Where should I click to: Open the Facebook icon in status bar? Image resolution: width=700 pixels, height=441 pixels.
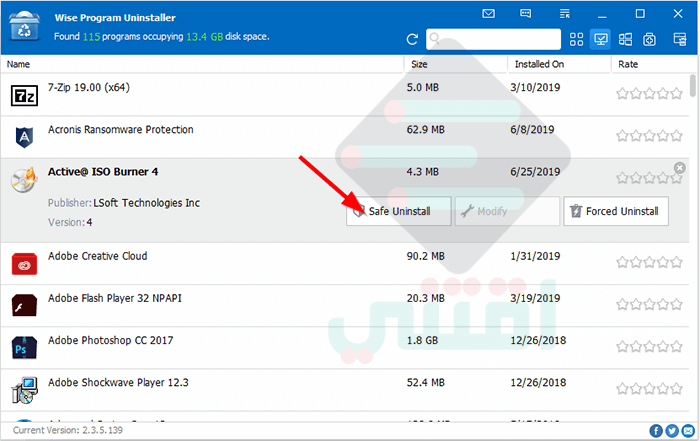(x=656, y=431)
